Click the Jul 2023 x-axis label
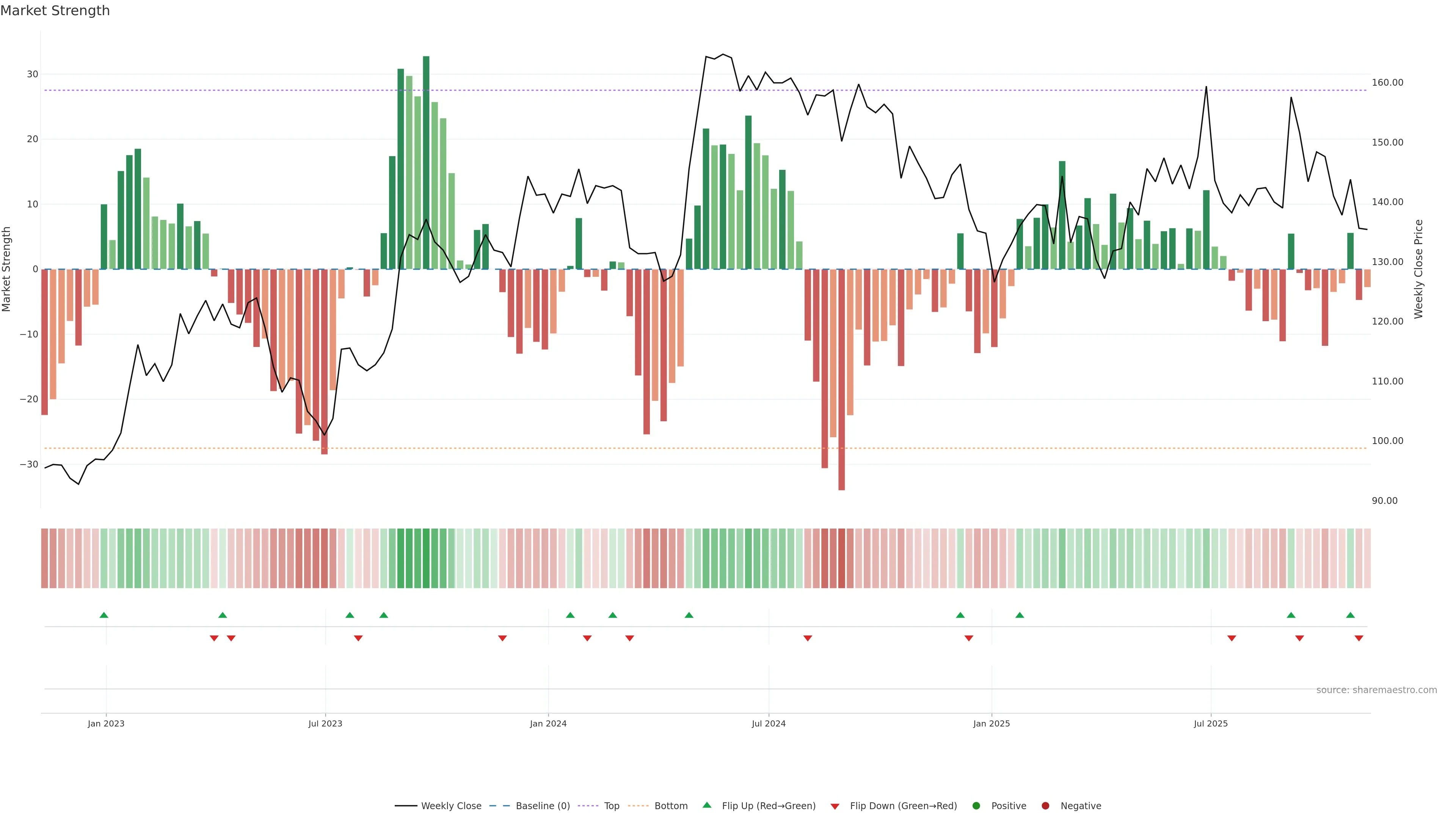The image size is (1456, 819). (x=325, y=723)
